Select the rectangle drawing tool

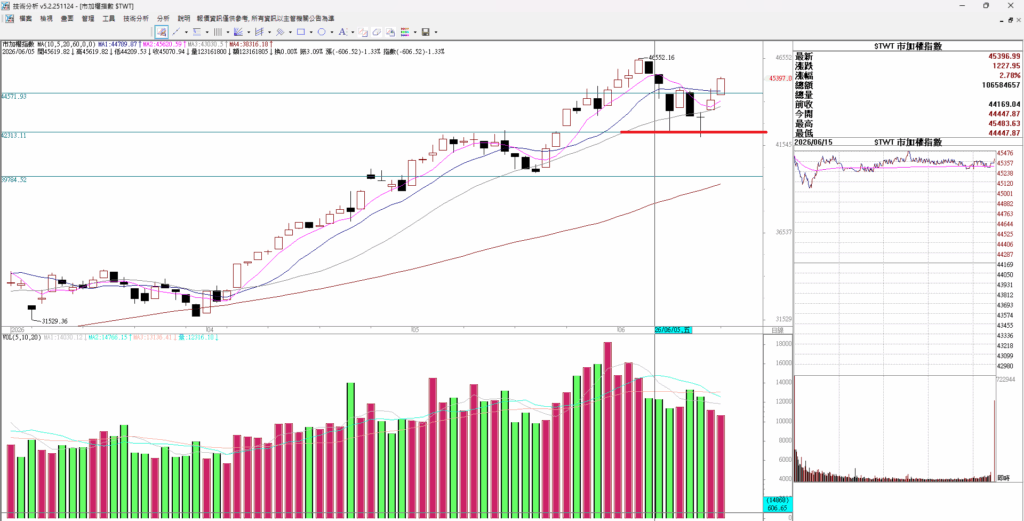[301, 32]
